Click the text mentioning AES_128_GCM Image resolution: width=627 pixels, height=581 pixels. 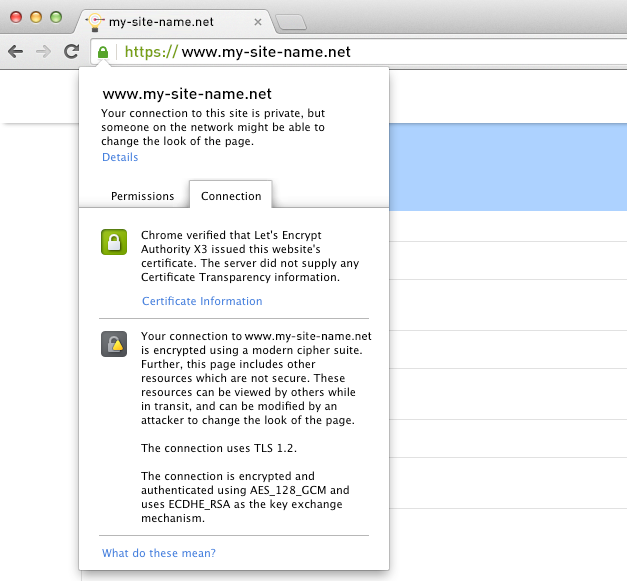click(245, 490)
